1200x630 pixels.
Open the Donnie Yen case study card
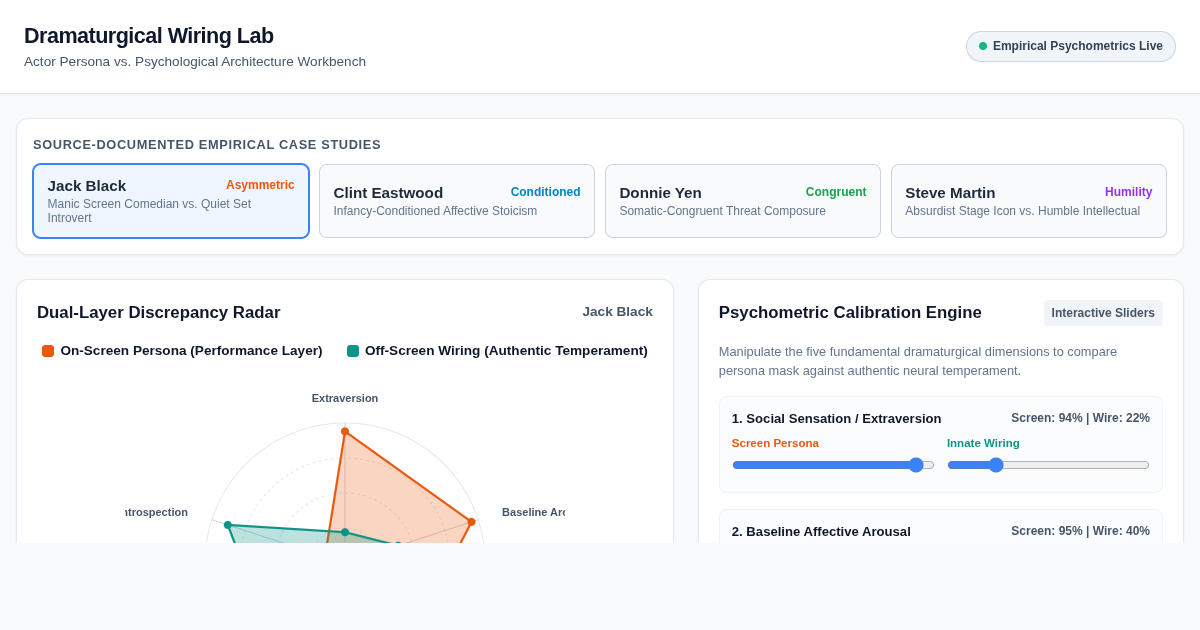pyautogui.click(x=743, y=201)
